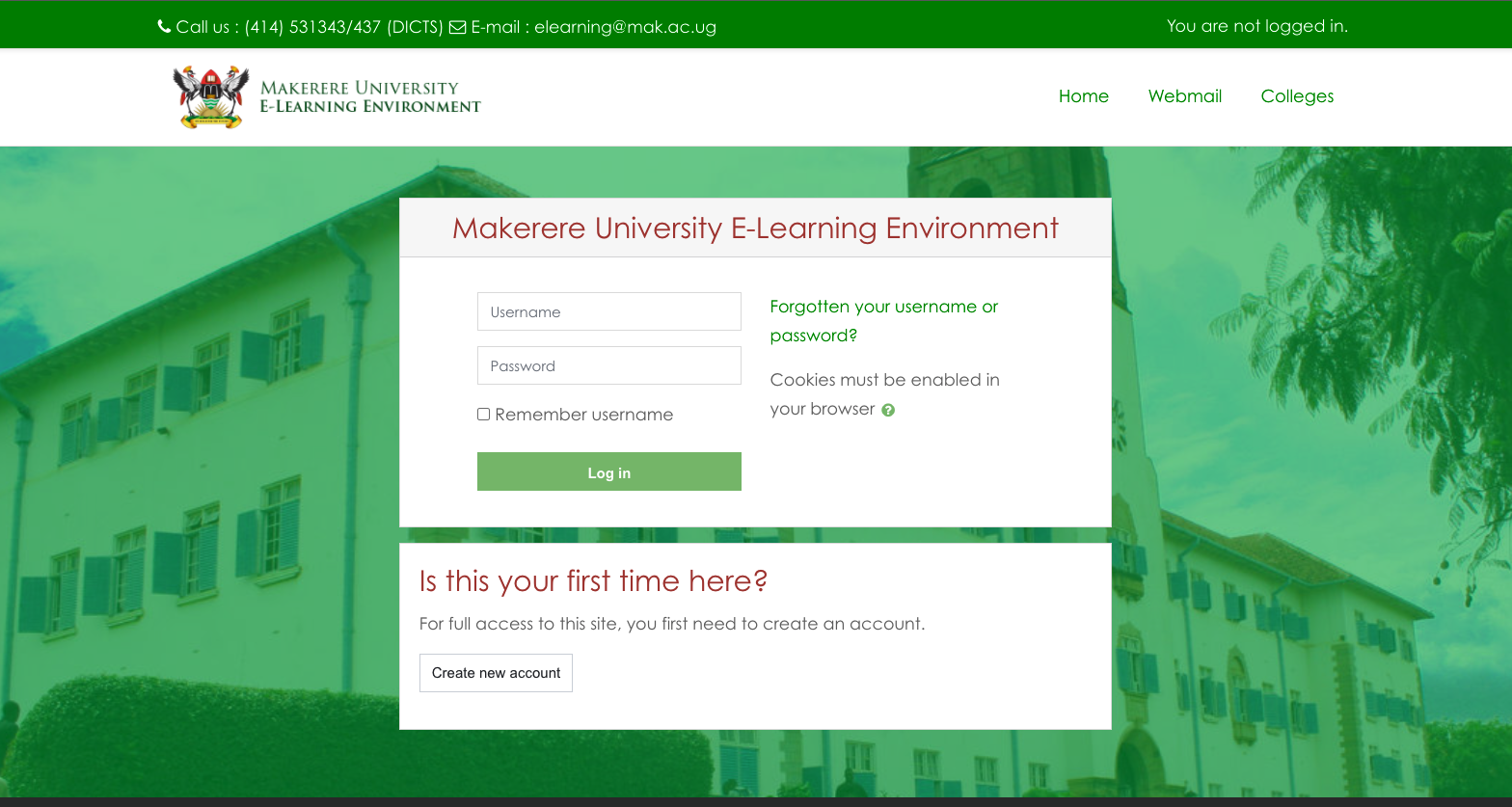
Task: Click the Remember username label text
Action: coord(584,415)
